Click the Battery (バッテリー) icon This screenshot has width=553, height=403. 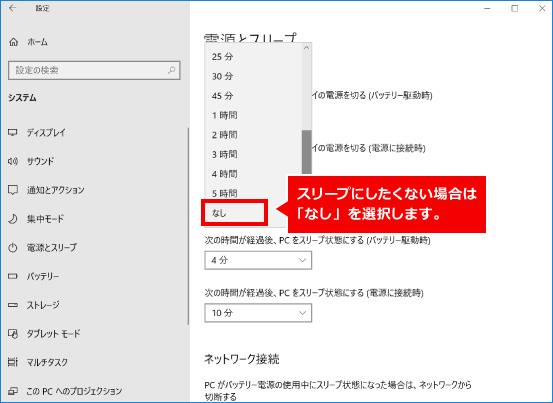point(13,276)
